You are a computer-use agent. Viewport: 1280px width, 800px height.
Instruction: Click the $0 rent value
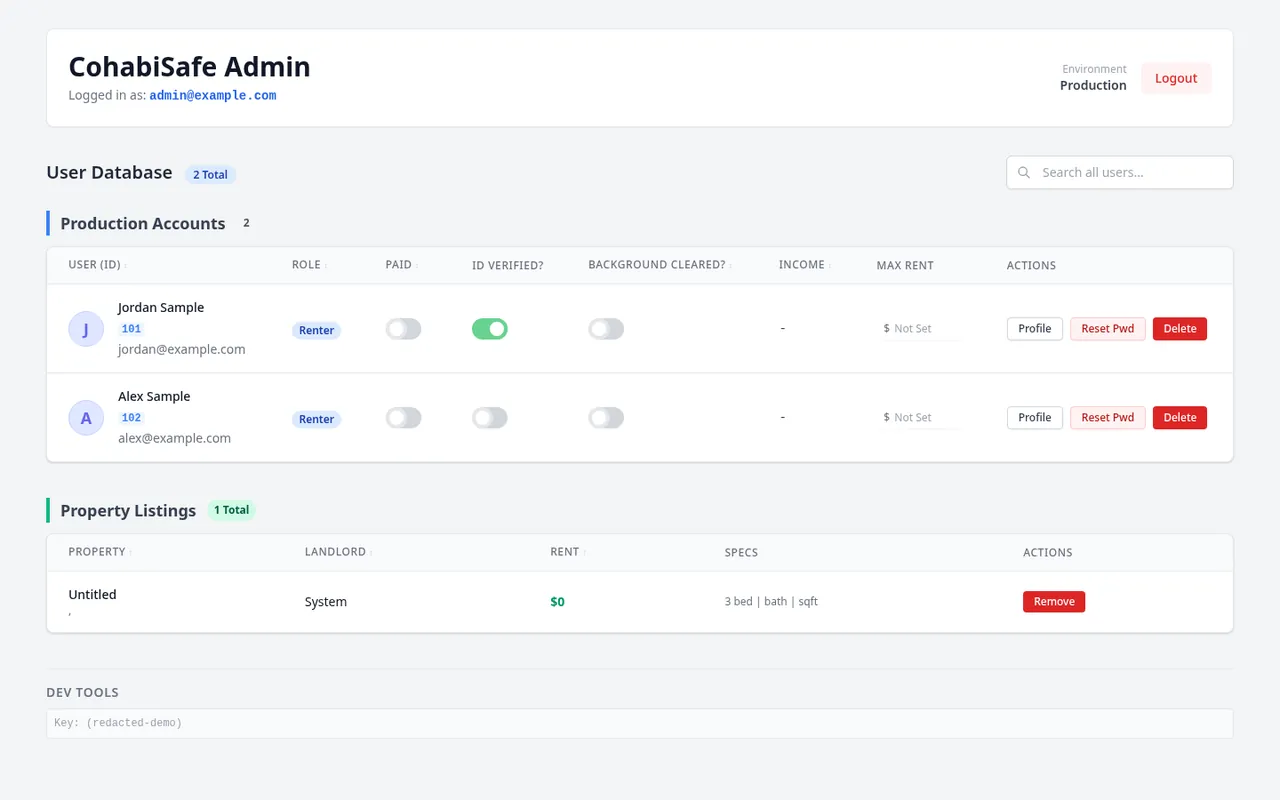pos(557,602)
